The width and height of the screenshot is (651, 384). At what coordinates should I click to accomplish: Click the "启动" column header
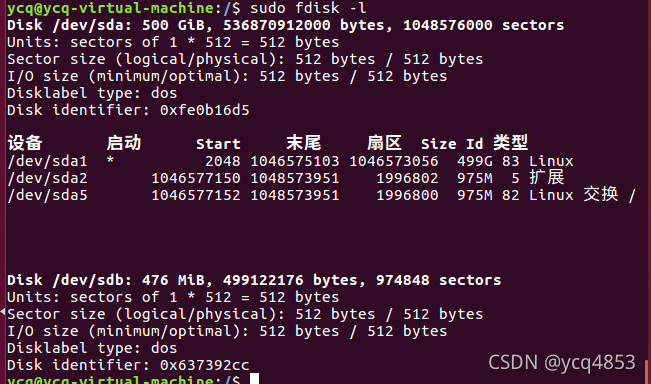pos(124,143)
